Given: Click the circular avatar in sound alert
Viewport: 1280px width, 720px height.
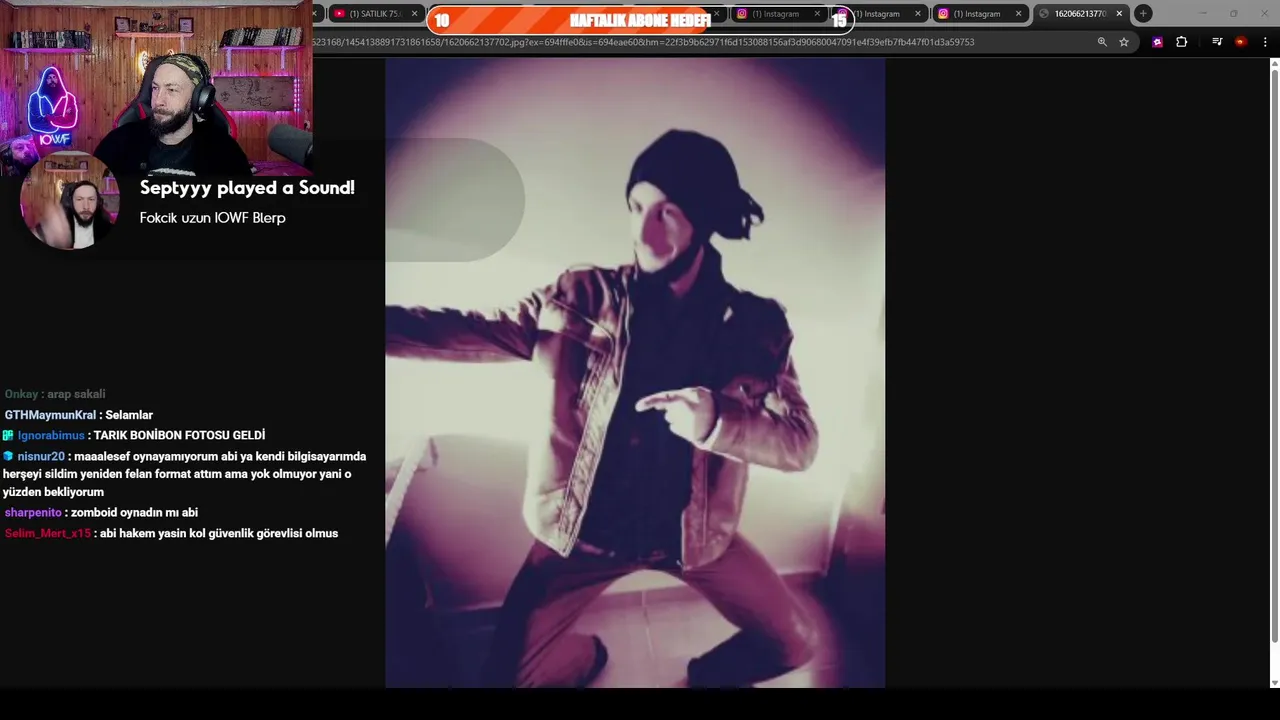Looking at the screenshot, I should [x=70, y=200].
